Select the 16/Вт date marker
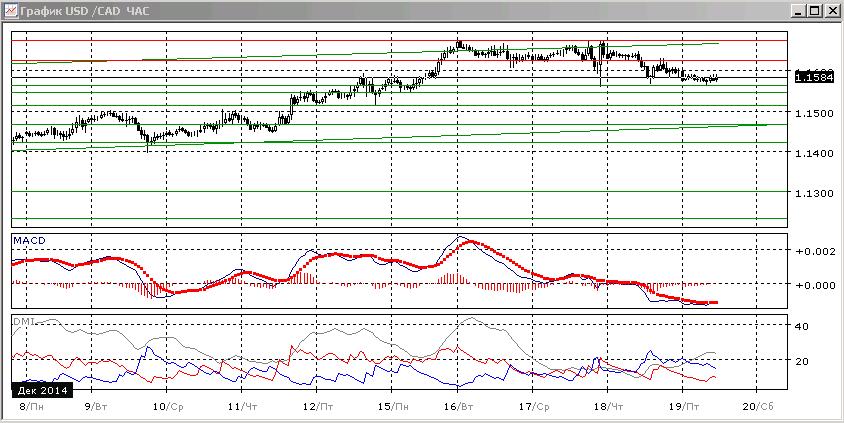Viewport: 844px width, 423px height. coord(461,406)
